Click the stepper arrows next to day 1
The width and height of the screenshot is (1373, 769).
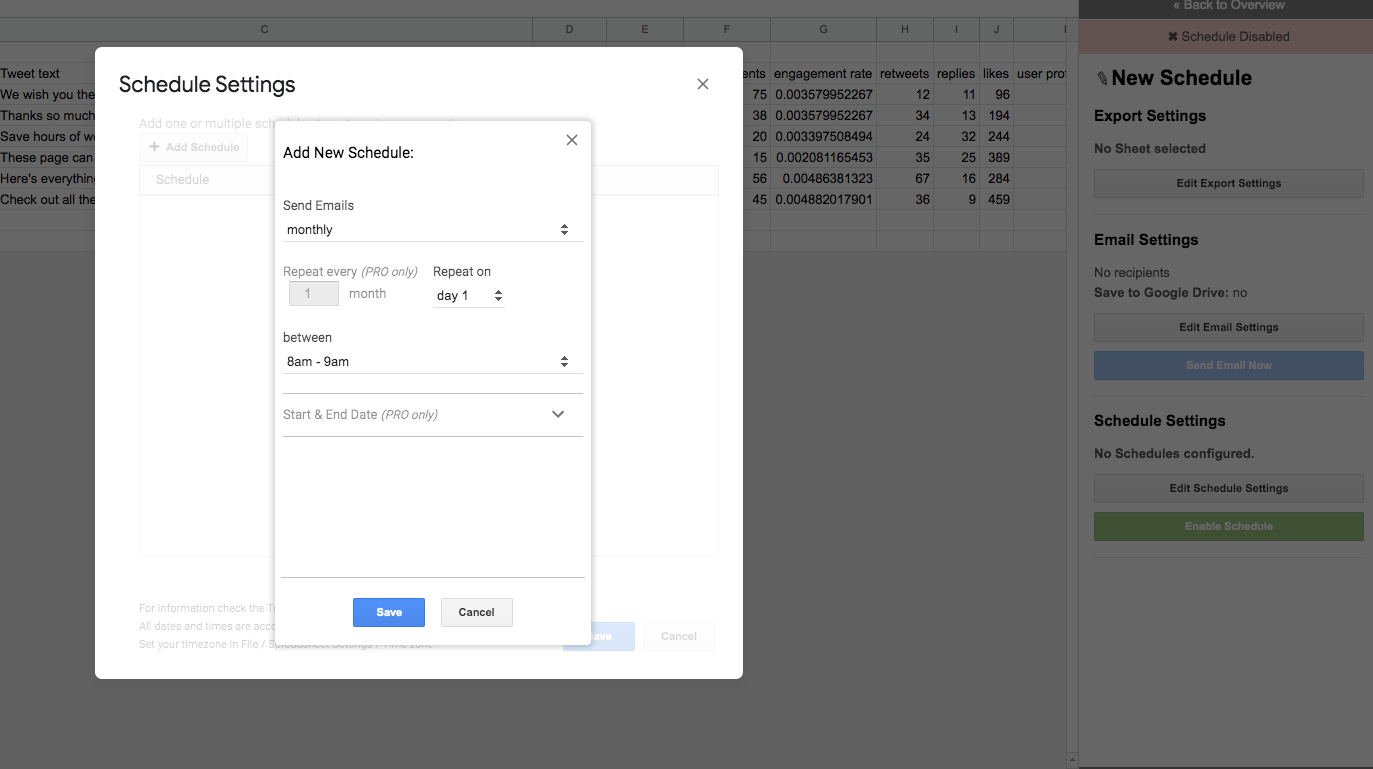click(x=498, y=294)
